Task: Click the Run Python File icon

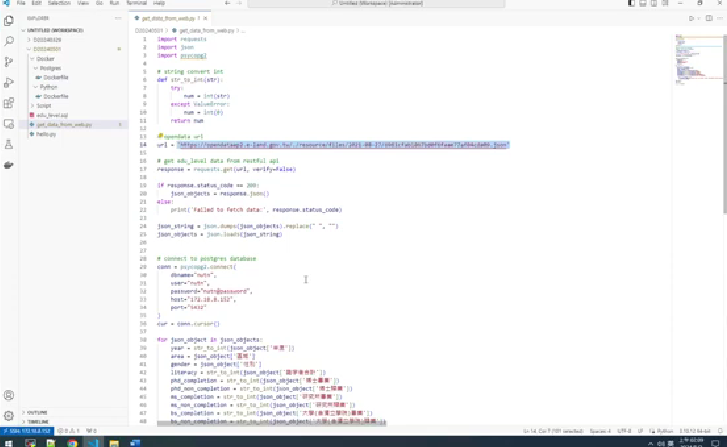Action: (691, 19)
